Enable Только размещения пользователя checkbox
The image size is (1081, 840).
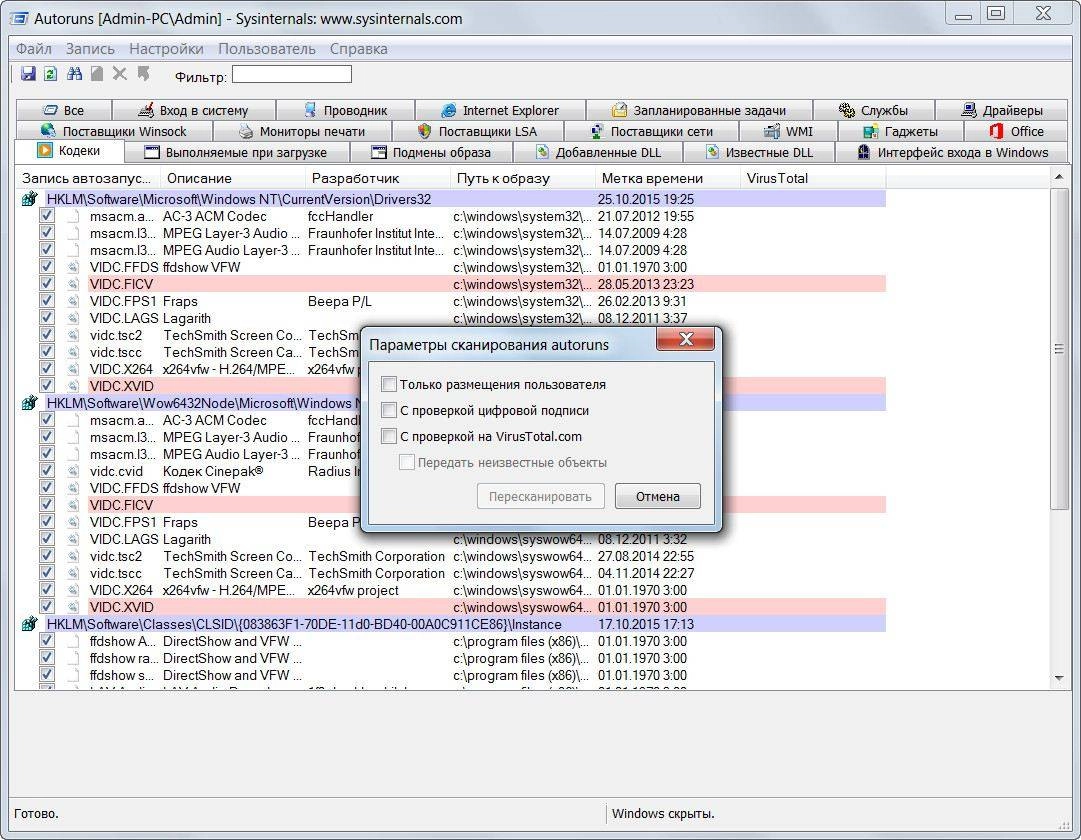pyautogui.click(x=389, y=384)
